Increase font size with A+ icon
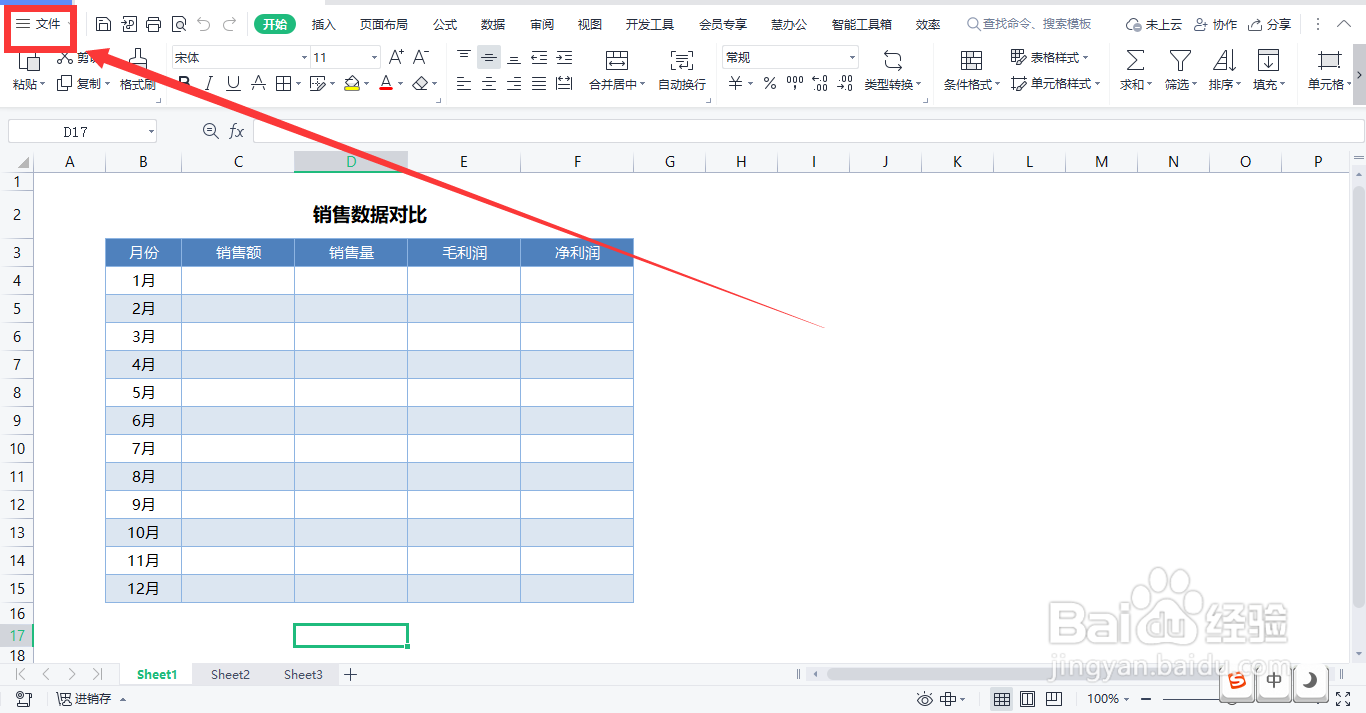Screen dimensions: 1366x713 coord(396,57)
